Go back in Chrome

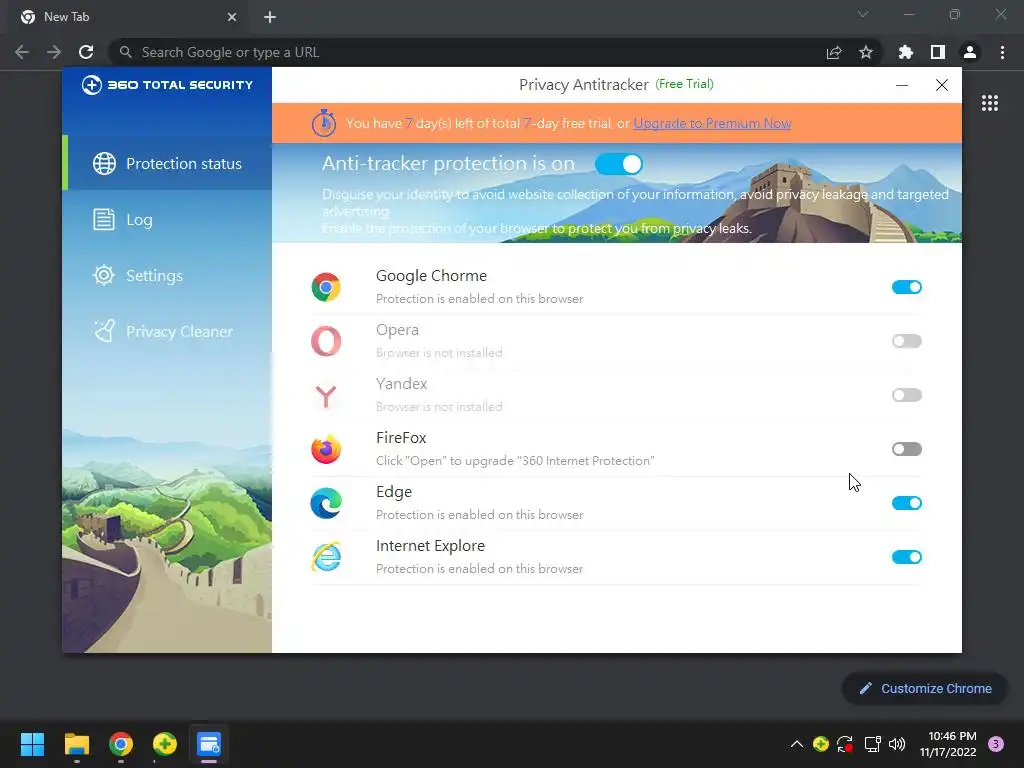coord(22,52)
